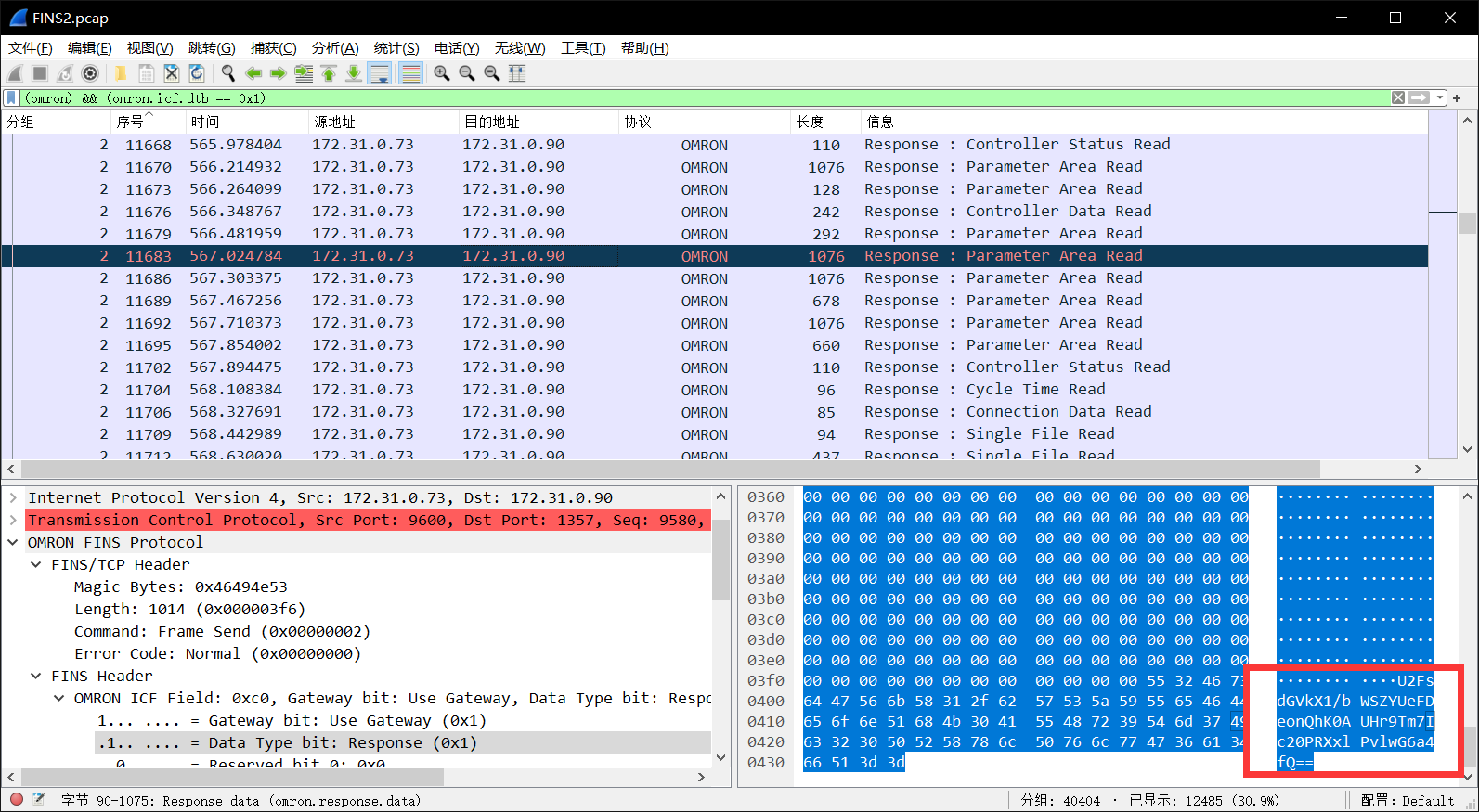Click go to specified packet icon
Viewport: 1479px width, 812px height.
[304, 73]
